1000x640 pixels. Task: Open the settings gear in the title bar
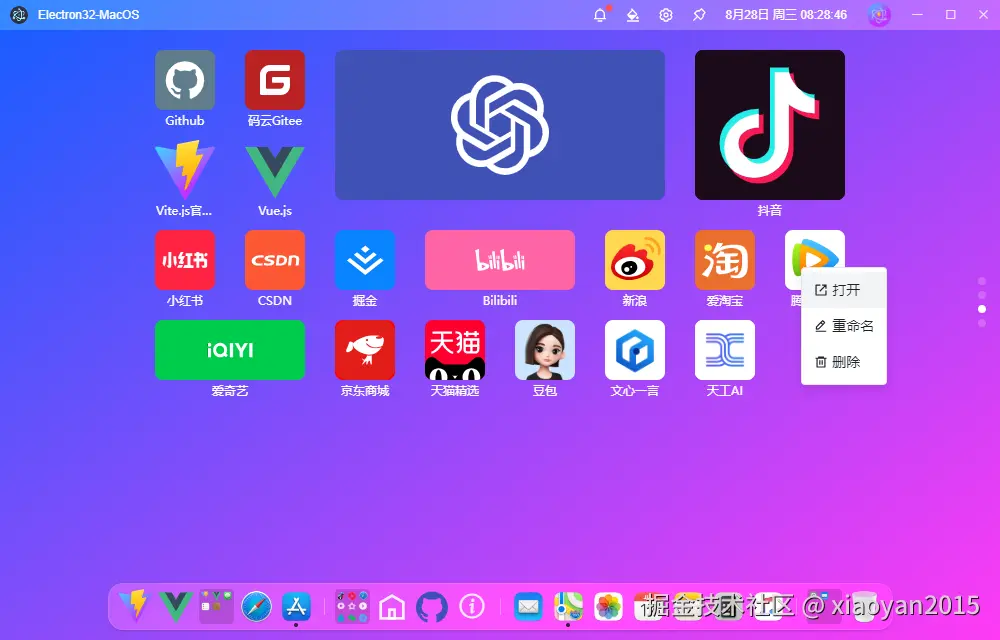point(666,15)
